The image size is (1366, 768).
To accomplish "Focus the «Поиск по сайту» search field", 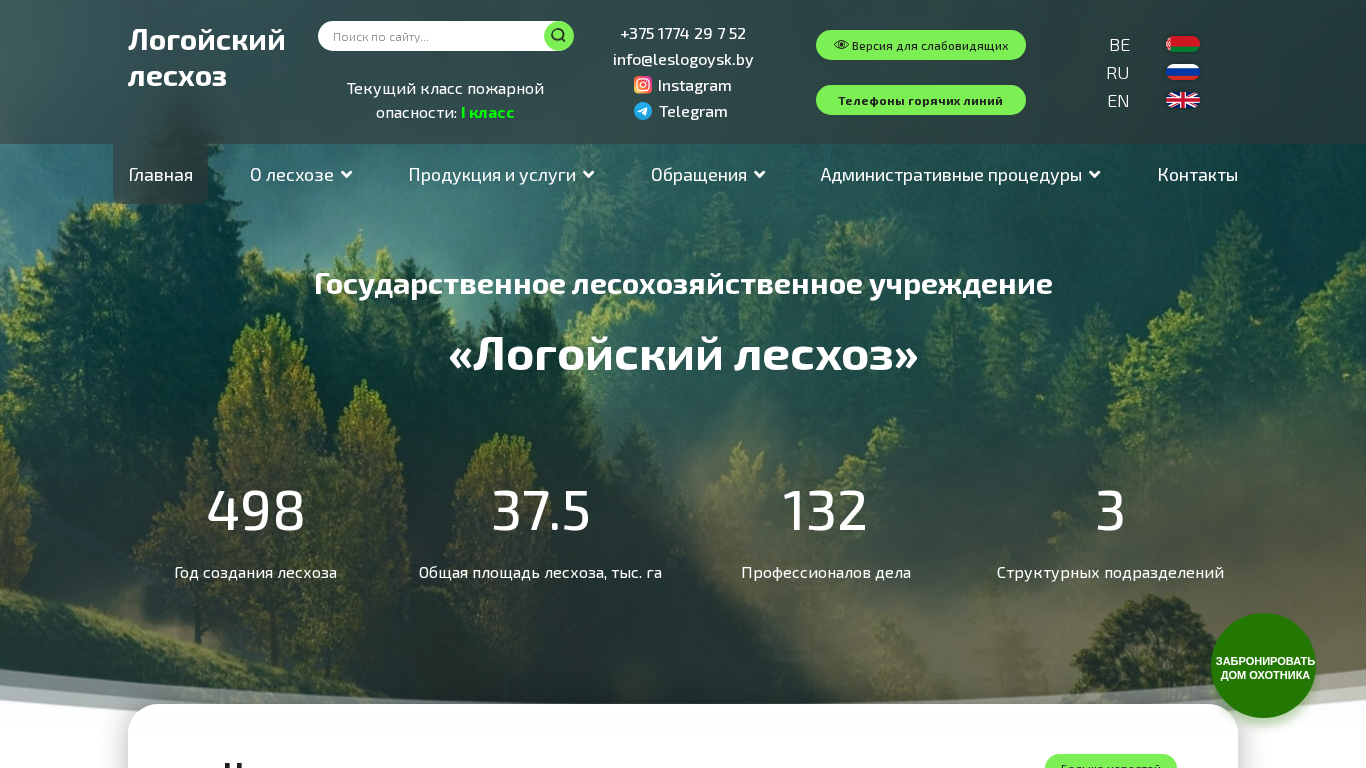I will coord(432,36).
